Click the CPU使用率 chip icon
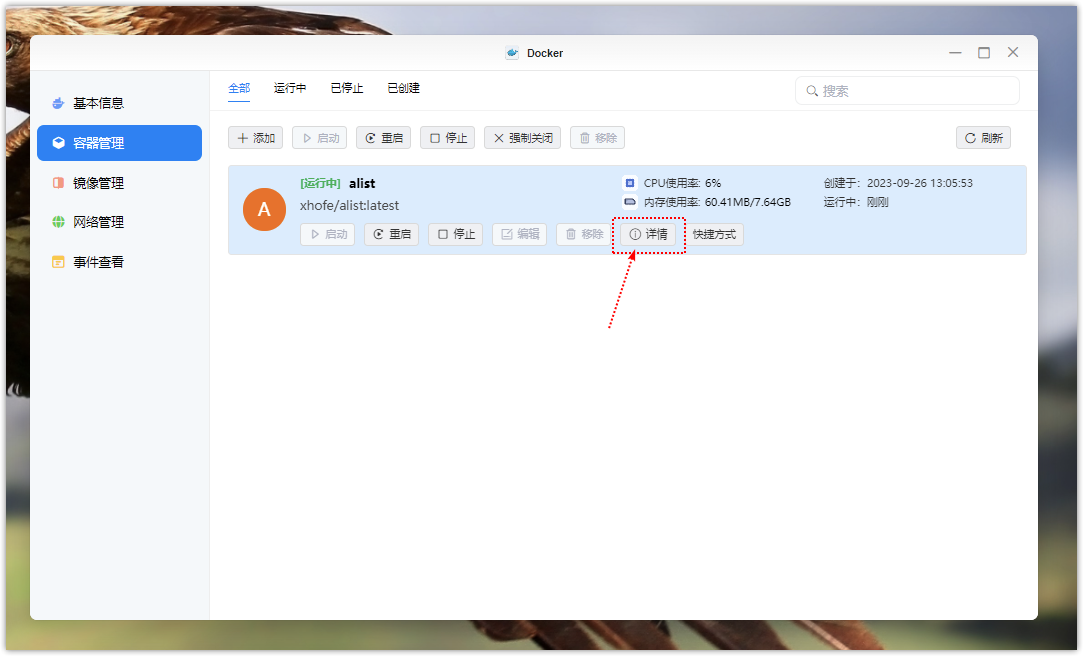This screenshot has width=1083, height=656. (629, 183)
